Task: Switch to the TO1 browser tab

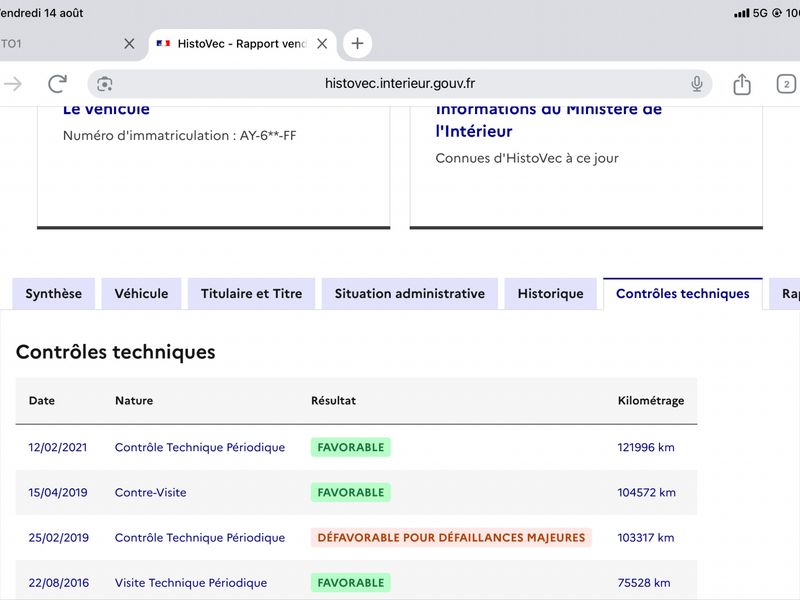Action: pos(70,44)
